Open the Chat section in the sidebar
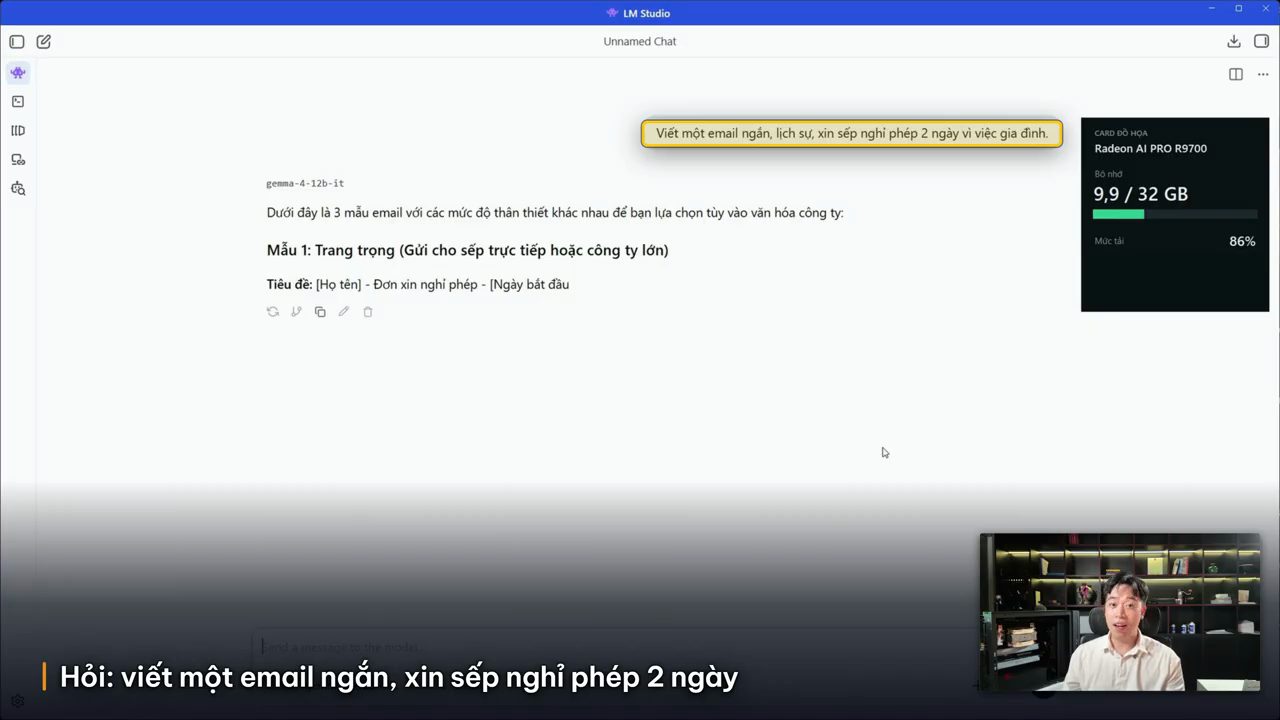This screenshot has width=1280, height=720. pyautogui.click(x=18, y=73)
